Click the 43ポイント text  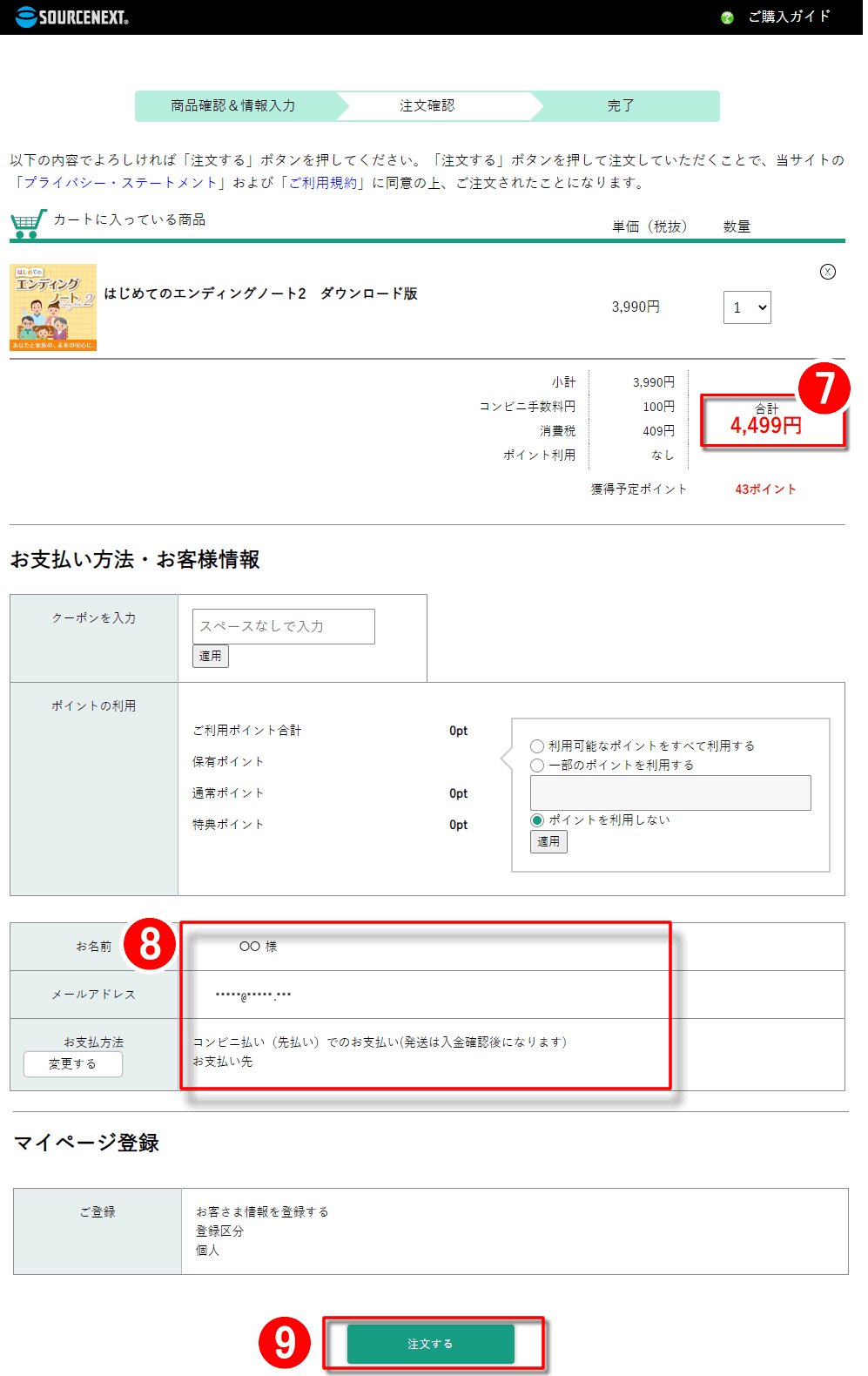pyautogui.click(x=766, y=489)
